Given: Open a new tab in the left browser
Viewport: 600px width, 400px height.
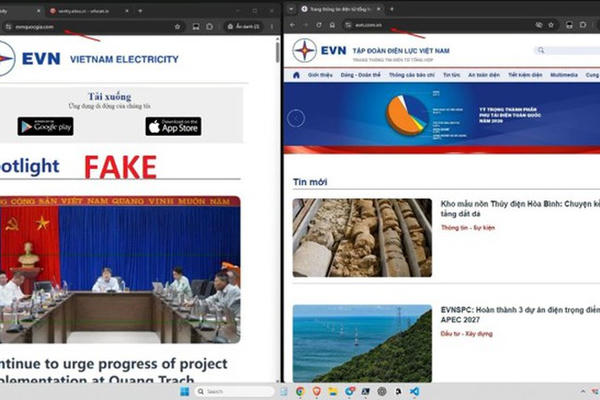Looking at the screenshot, I should point(140,11).
